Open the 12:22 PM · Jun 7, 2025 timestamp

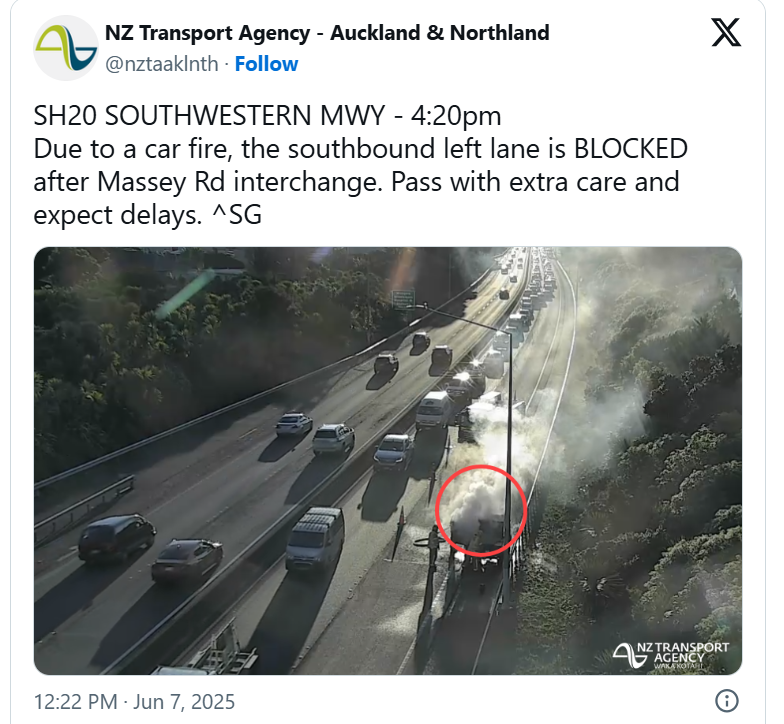click(x=134, y=702)
